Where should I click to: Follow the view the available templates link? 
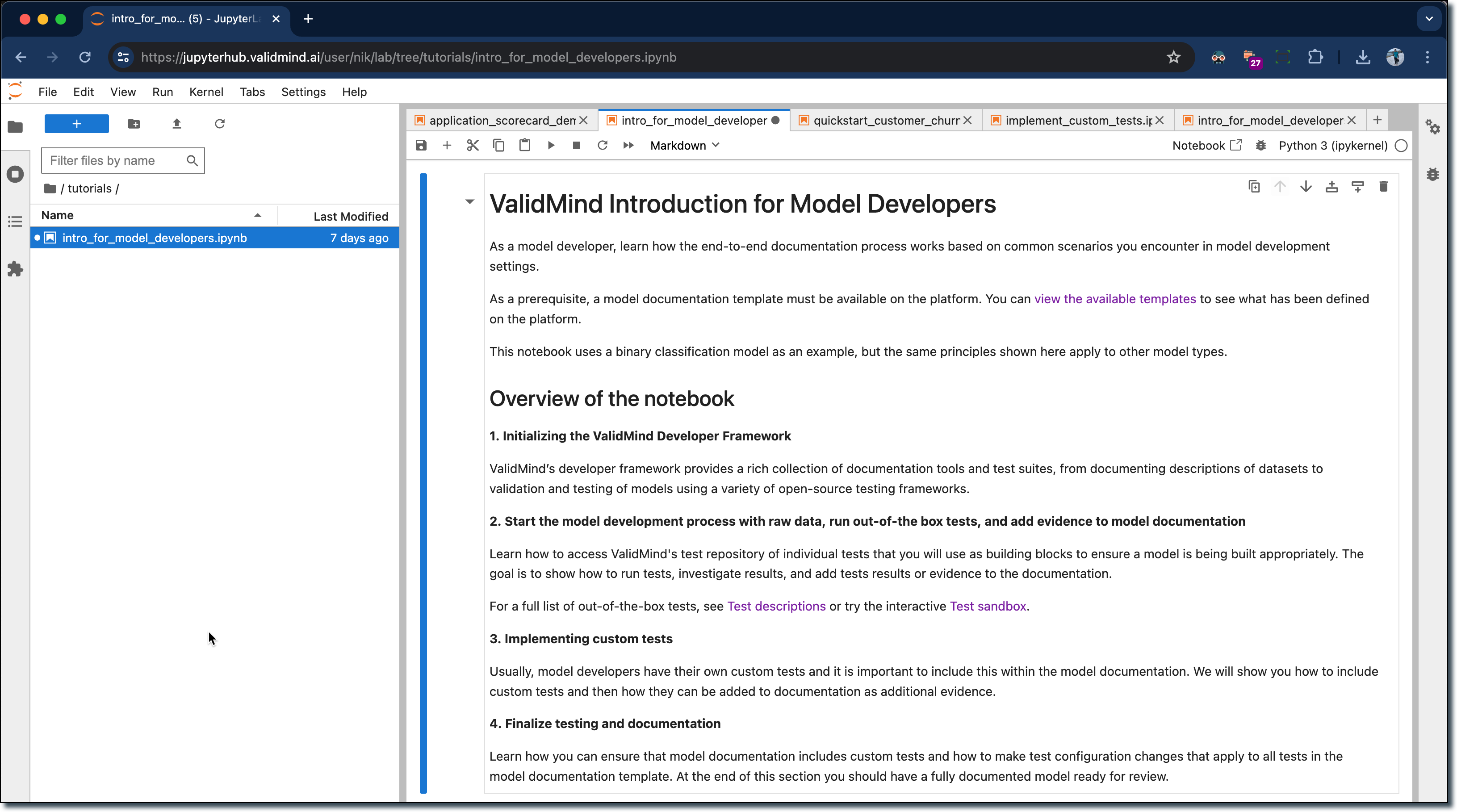(x=1114, y=298)
